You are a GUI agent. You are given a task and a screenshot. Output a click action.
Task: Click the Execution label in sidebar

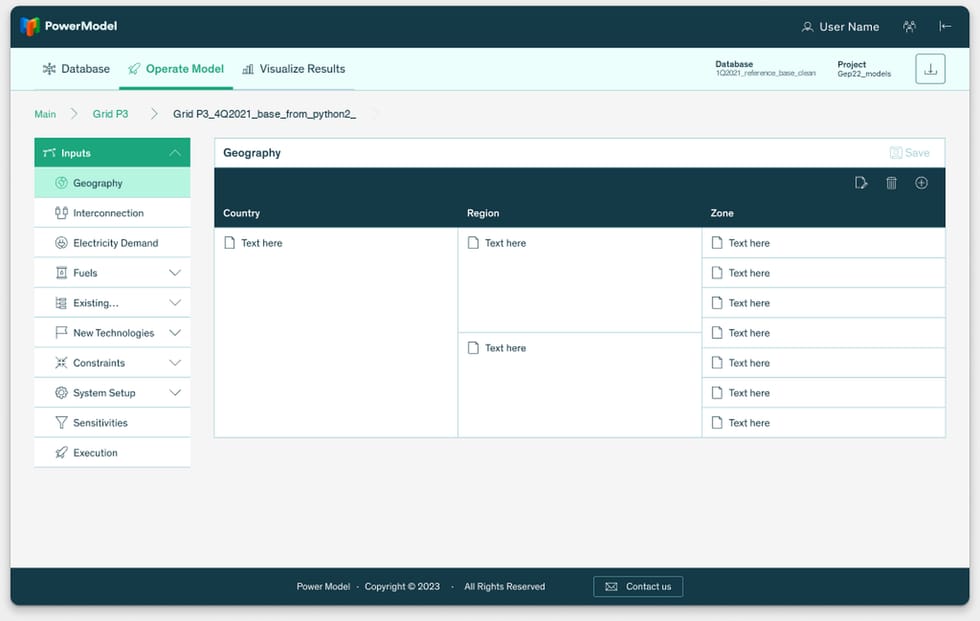[x=95, y=453]
